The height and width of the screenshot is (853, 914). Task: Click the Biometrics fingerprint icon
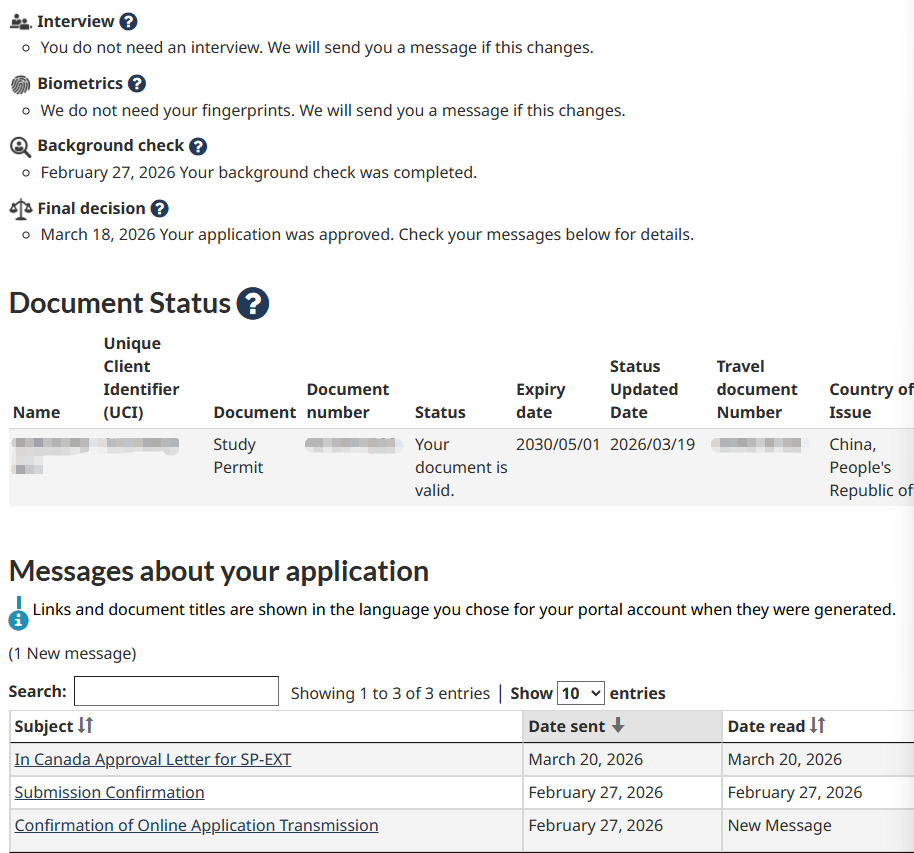[x=20, y=85]
